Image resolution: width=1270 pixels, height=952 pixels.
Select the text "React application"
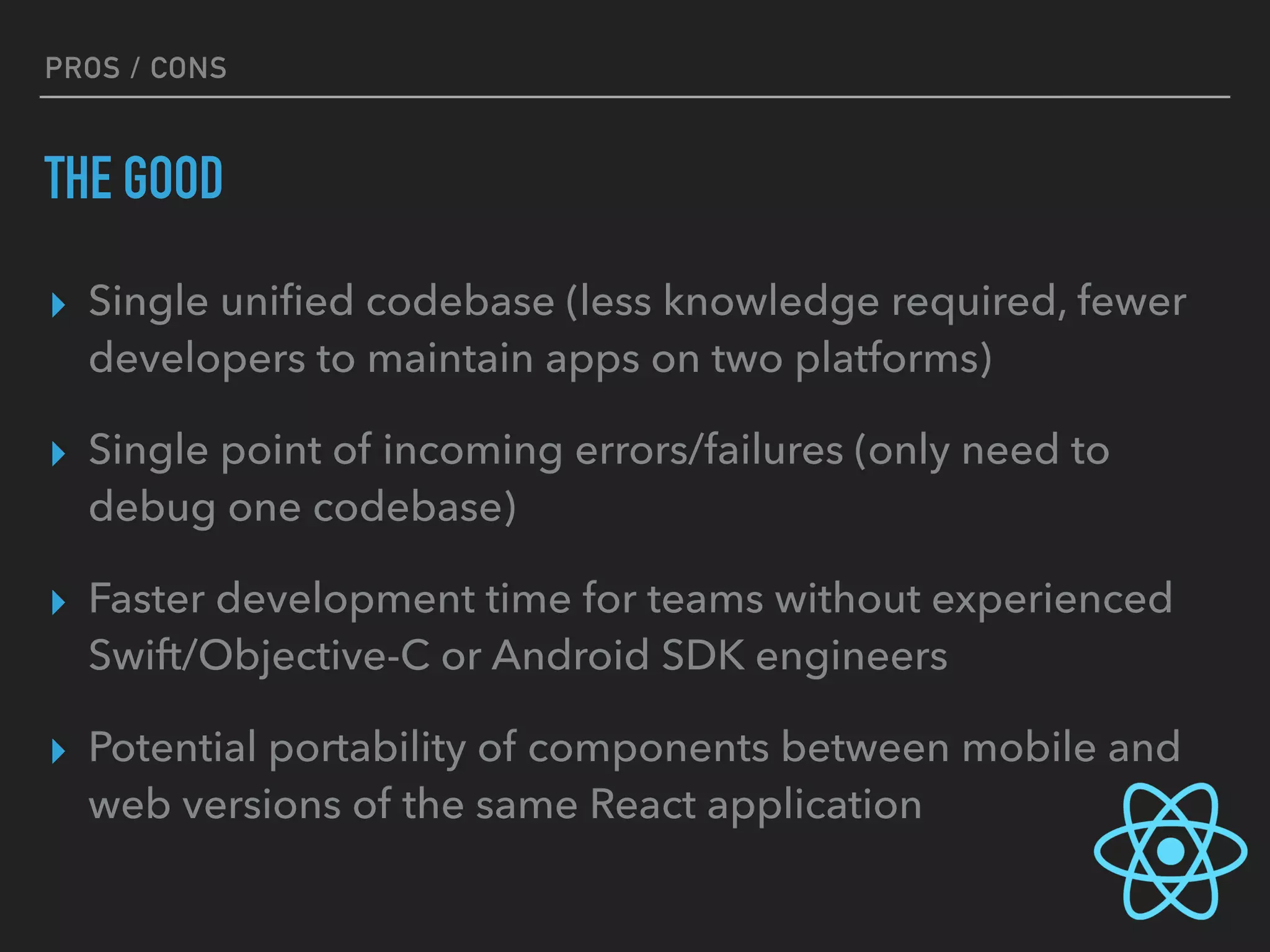click(x=755, y=805)
